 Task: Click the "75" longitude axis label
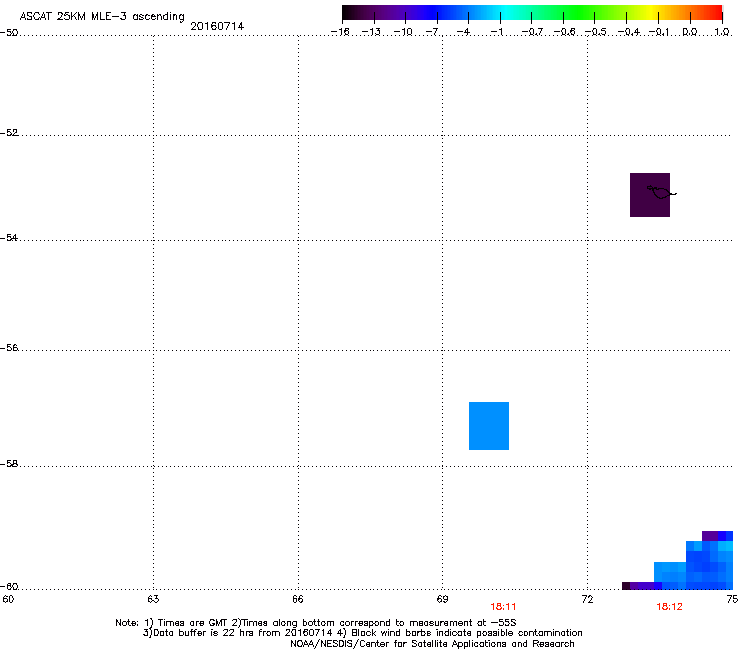pos(732,599)
